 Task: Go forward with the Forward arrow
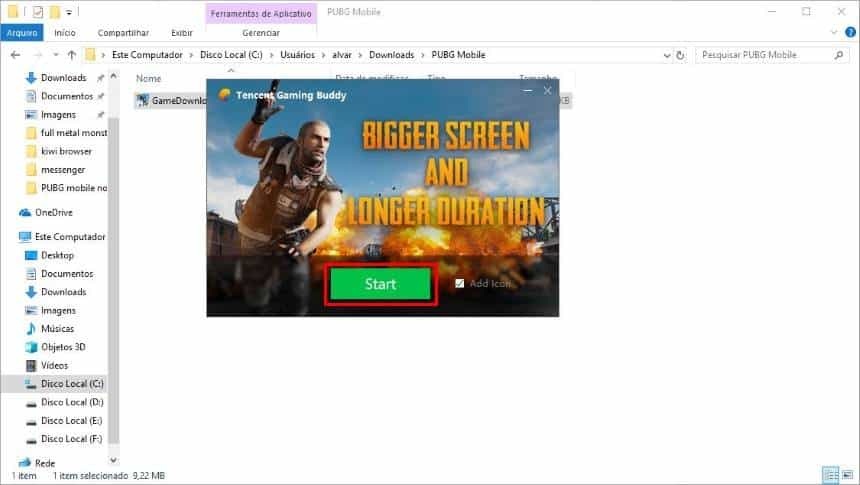pyautogui.click(x=37, y=55)
